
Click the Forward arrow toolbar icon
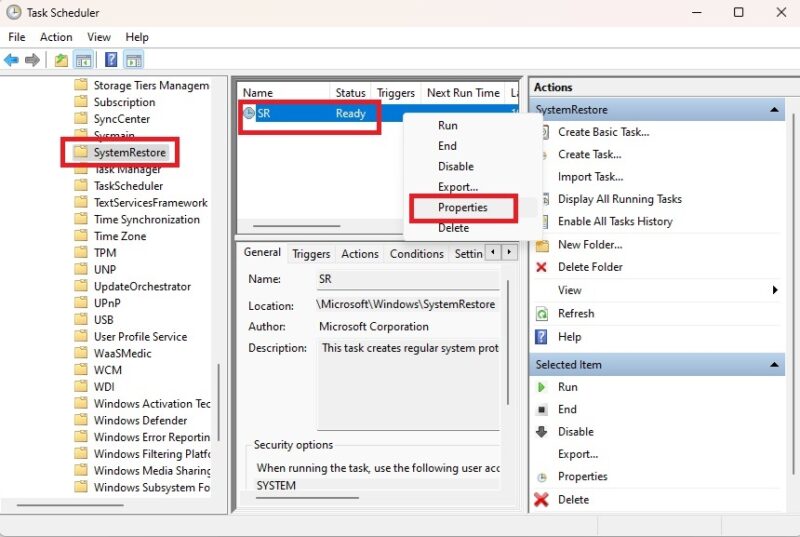click(32, 60)
